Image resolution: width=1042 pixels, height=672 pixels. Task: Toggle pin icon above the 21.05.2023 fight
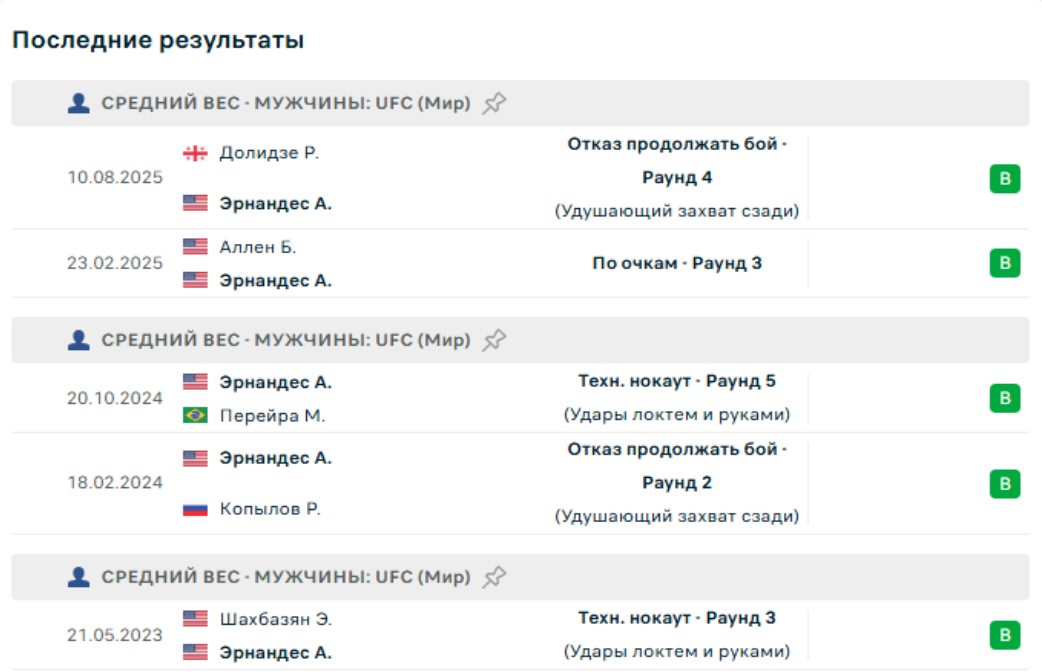pyautogui.click(x=494, y=577)
